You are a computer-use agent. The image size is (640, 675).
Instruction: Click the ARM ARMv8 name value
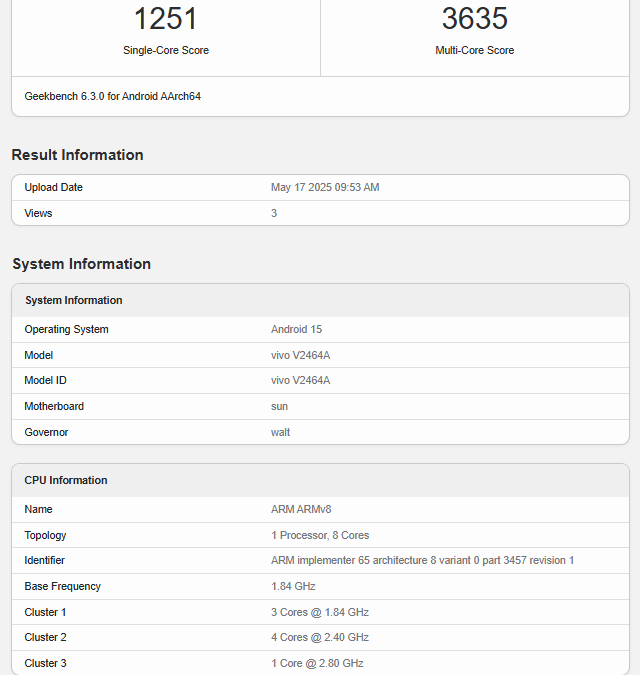pyautogui.click(x=301, y=509)
